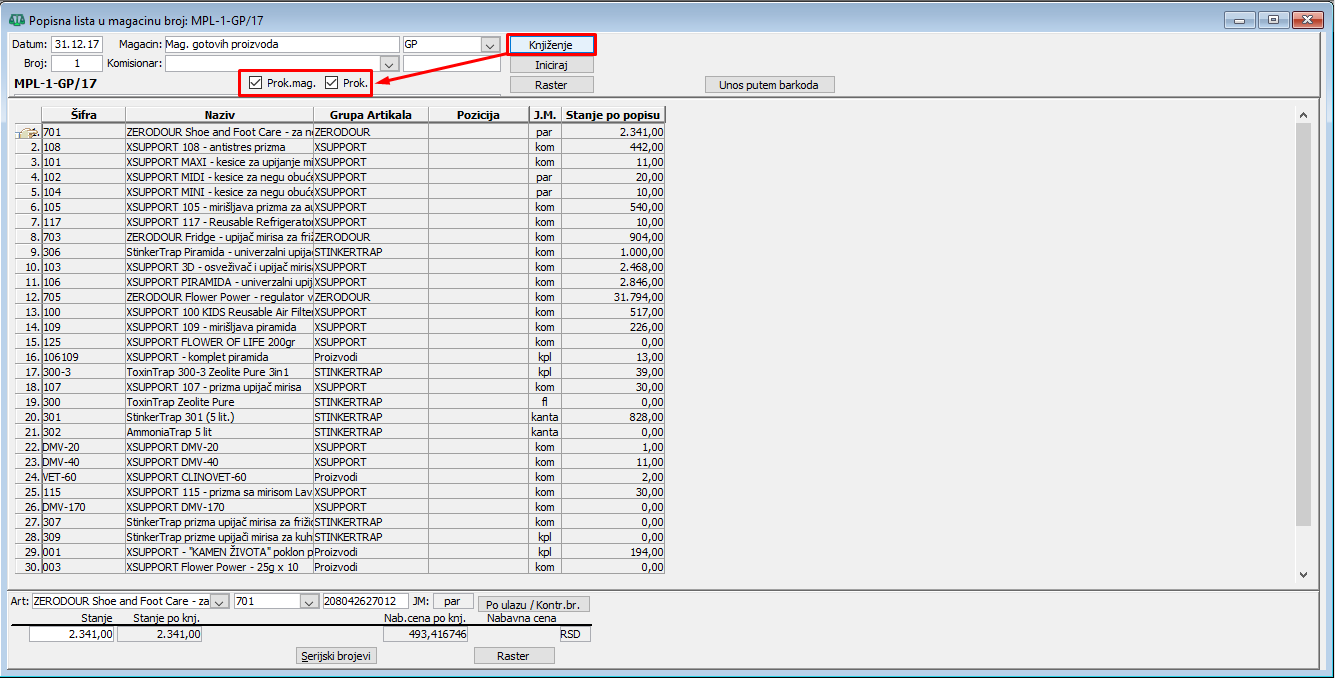Toggle the Prok.mag. checkbox
The height and width of the screenshot is (678, 1335).
coord(256,83)
